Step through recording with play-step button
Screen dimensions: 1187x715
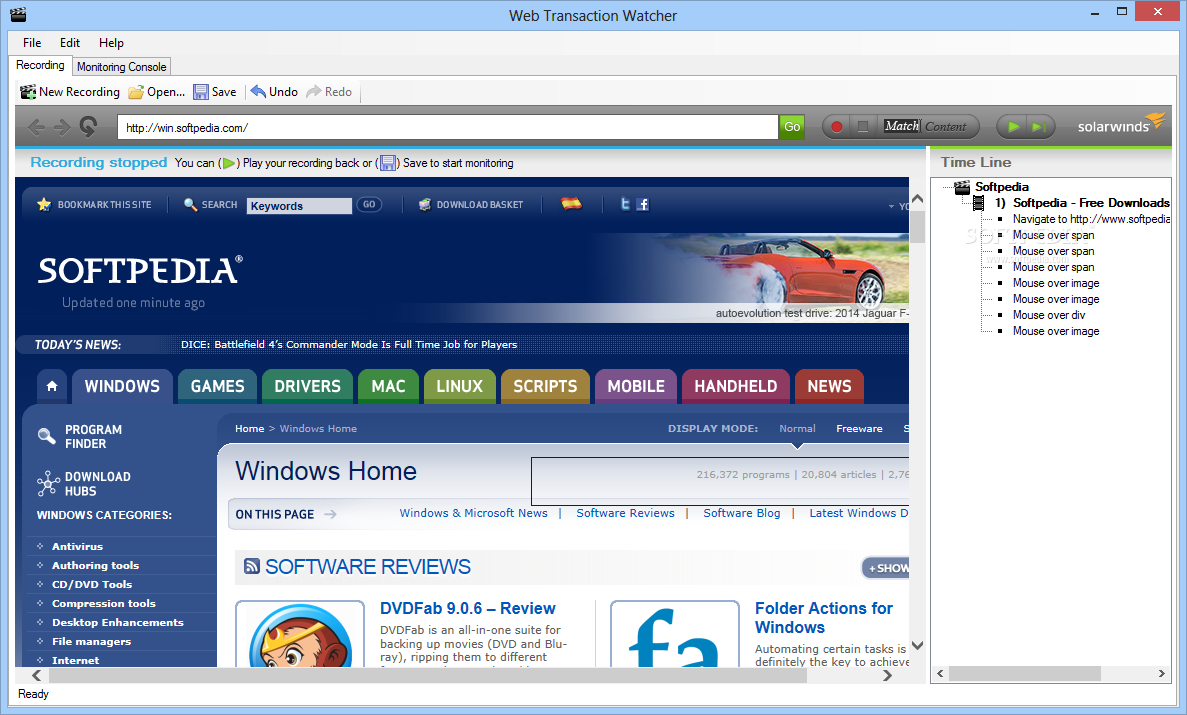1039,126
